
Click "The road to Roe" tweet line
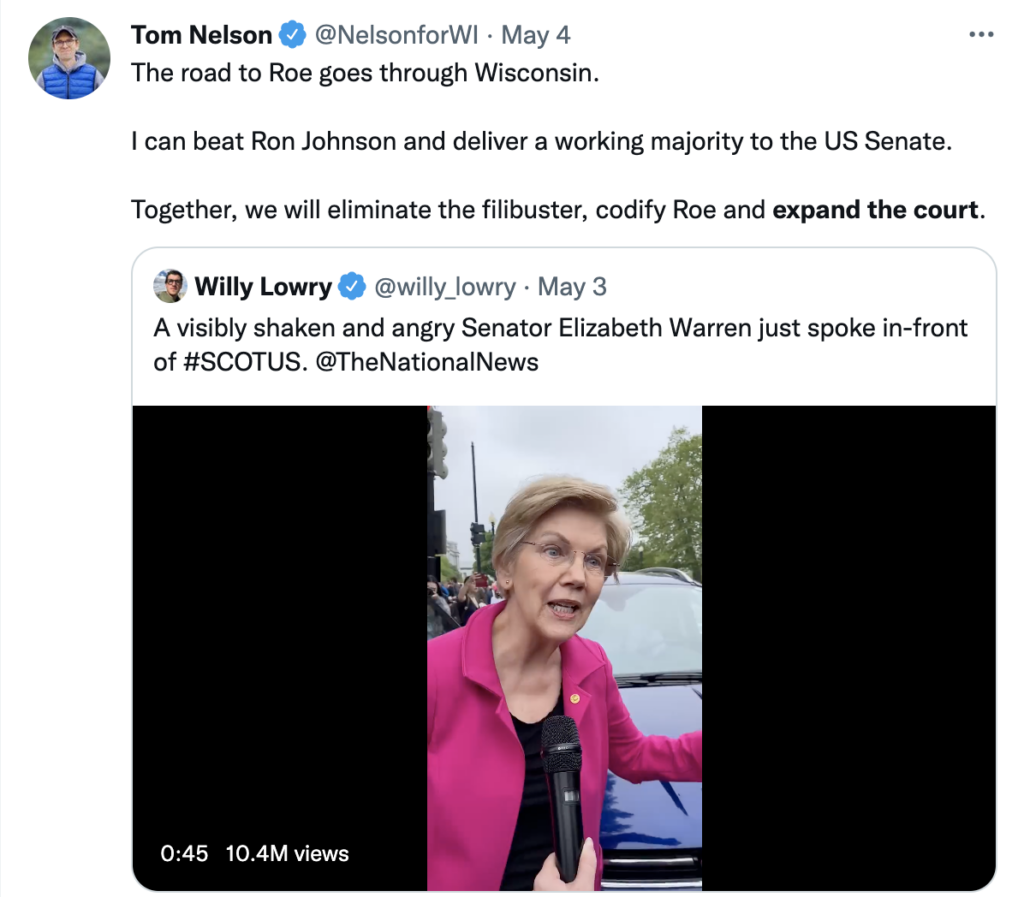(x=365, y=75)
